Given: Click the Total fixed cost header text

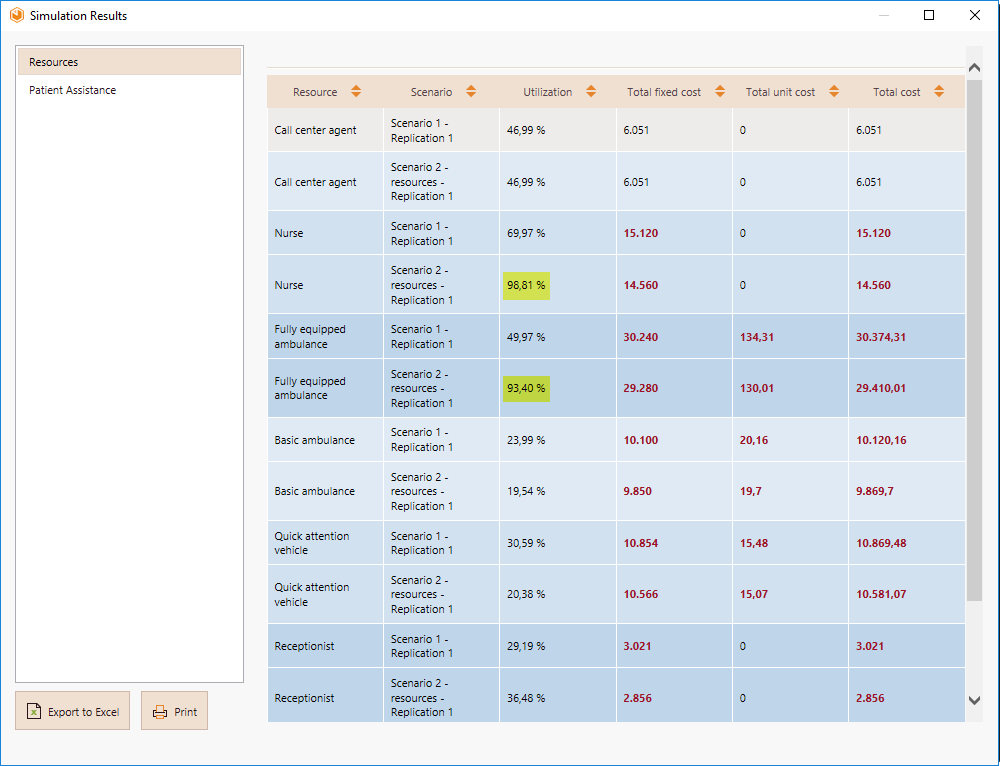Looking at the screenshot, I should [664, 92].
